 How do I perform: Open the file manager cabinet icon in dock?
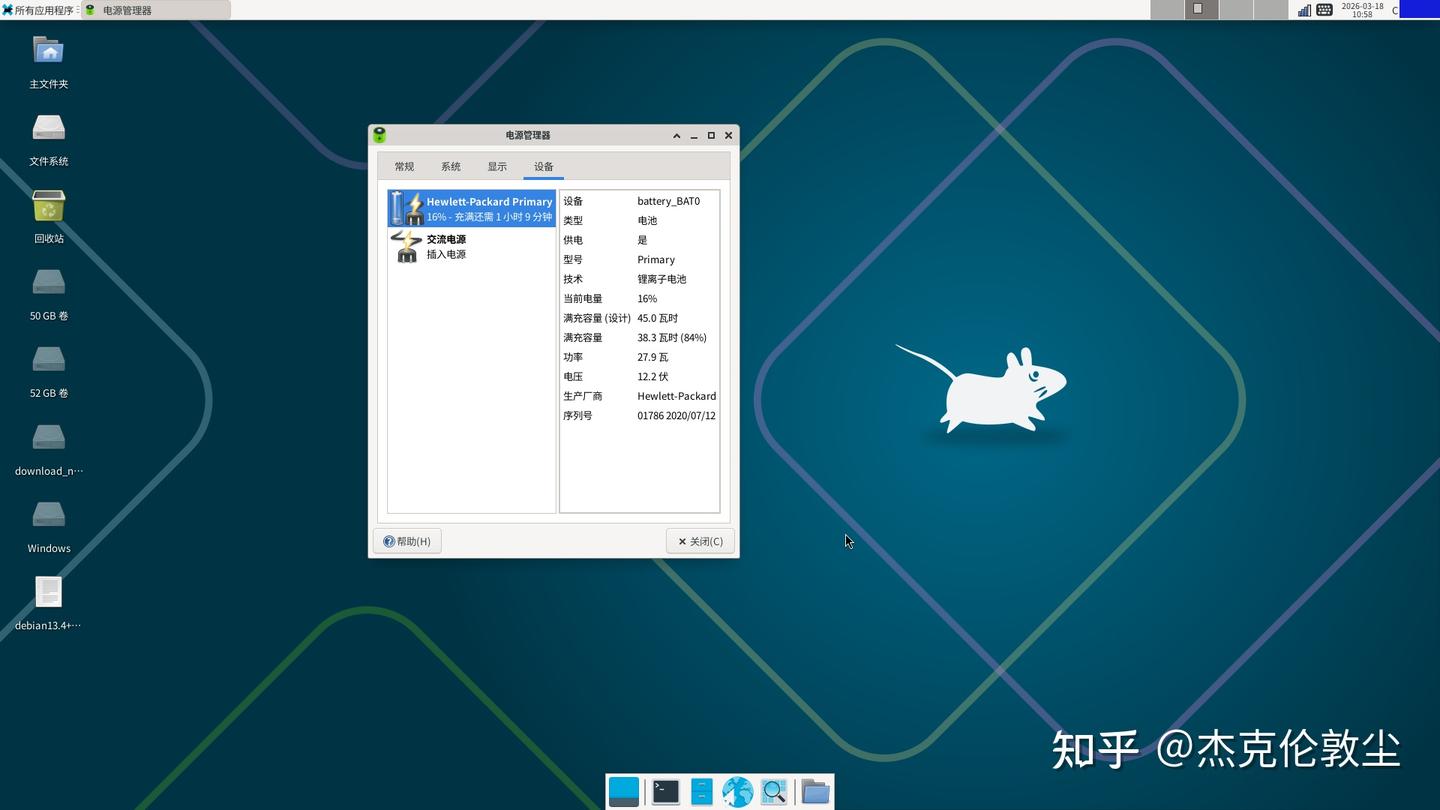point(702,791)
